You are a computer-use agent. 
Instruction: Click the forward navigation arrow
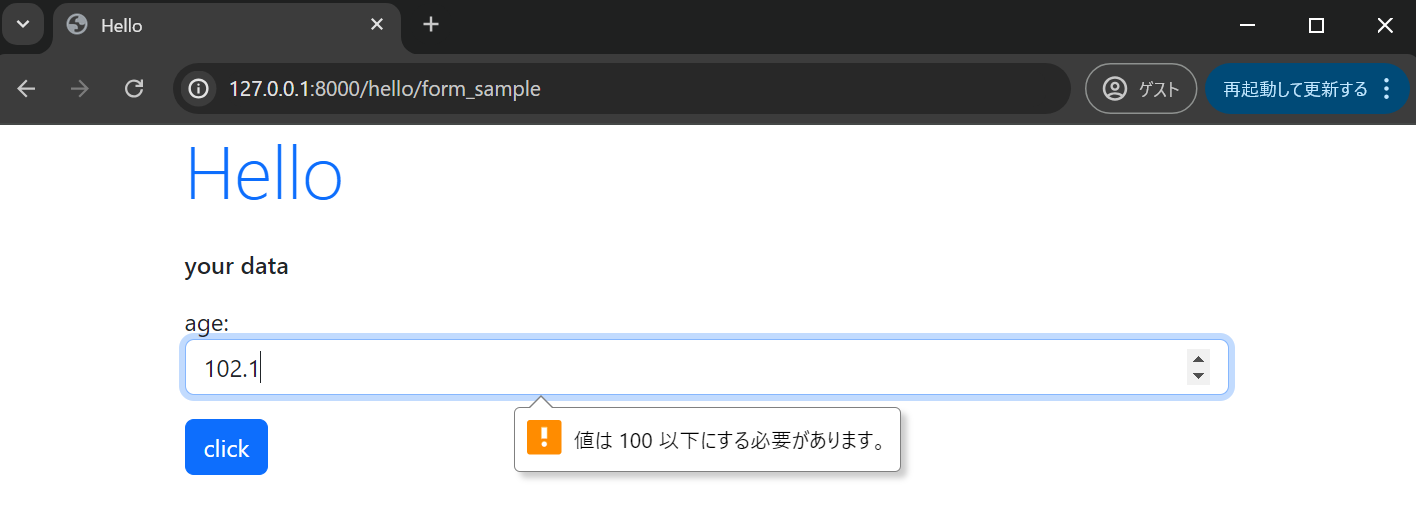[x=80, y=89]
